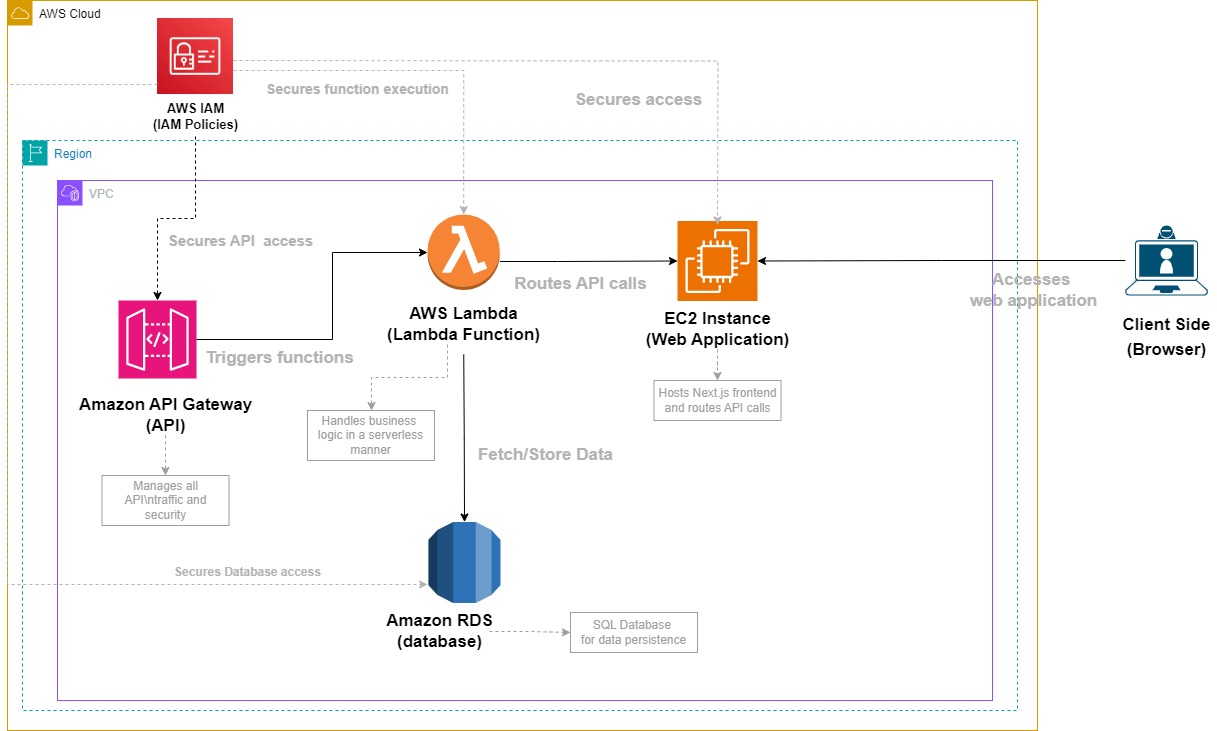Image resolution: width=1217 pixels, height=731 pixels.
Task: Select the AWS Cloud icon in top-left corner
Action: (19, 13)
